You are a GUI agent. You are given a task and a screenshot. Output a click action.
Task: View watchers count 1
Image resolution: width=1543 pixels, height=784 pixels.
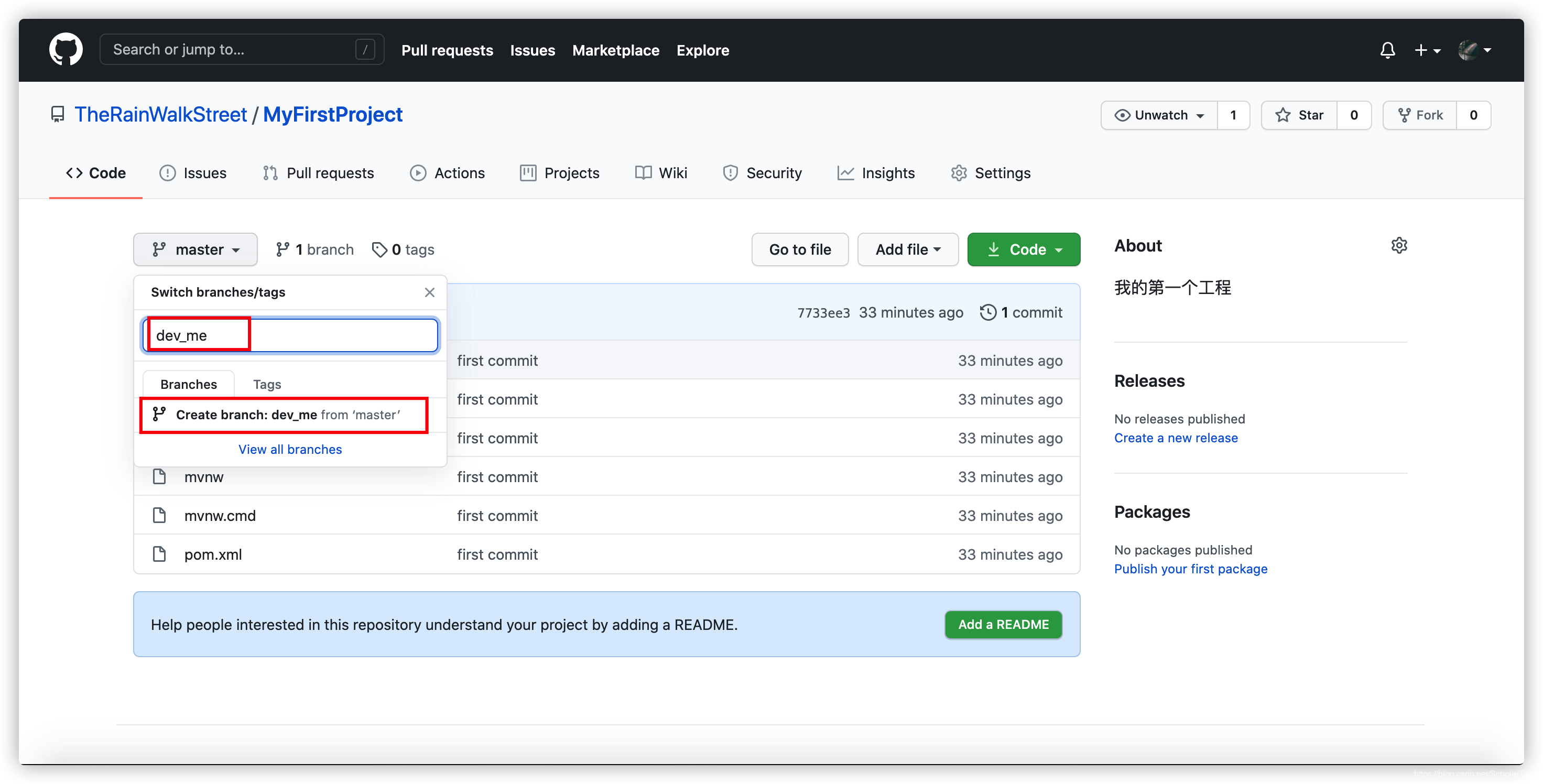[x=1233, y=115]
